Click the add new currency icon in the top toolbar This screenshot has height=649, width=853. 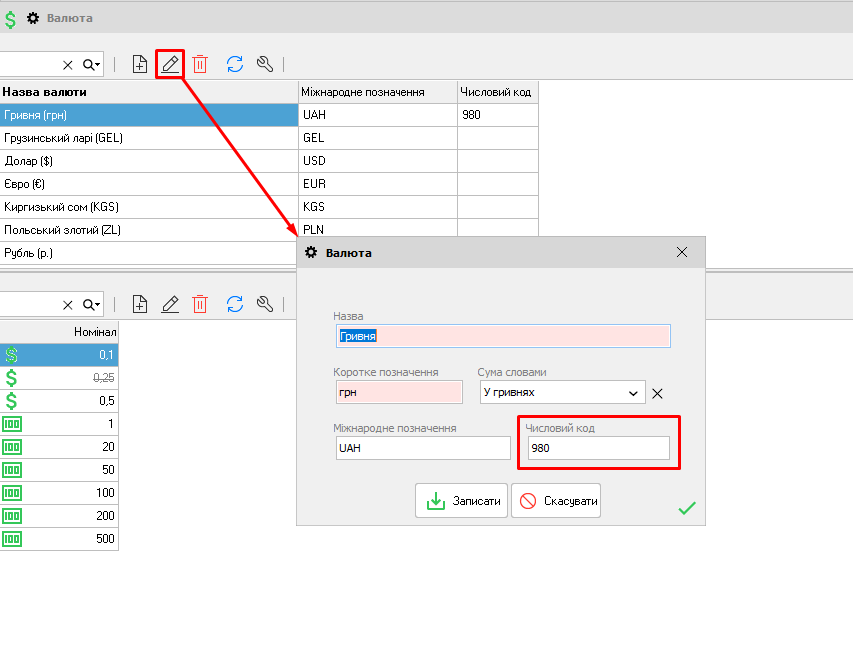pyautogui.click(x=140, y=64)
